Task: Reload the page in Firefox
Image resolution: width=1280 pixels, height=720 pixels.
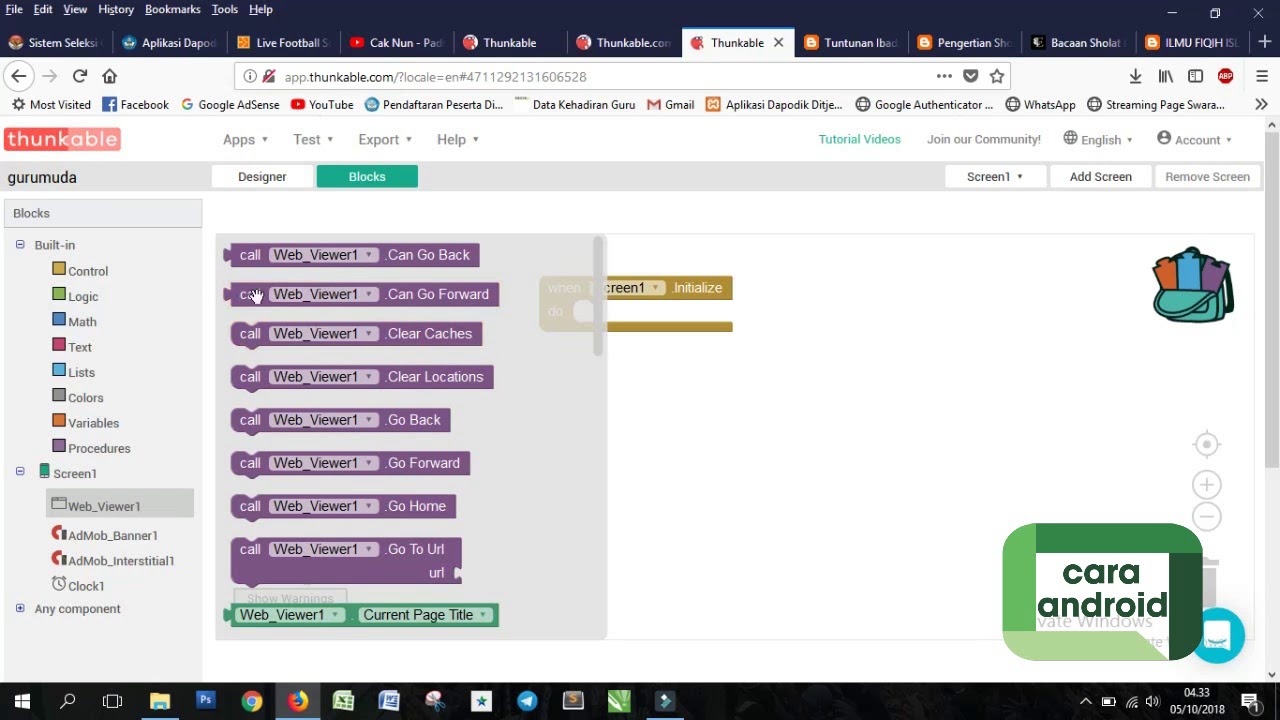Action: click(x=80, y=76)
